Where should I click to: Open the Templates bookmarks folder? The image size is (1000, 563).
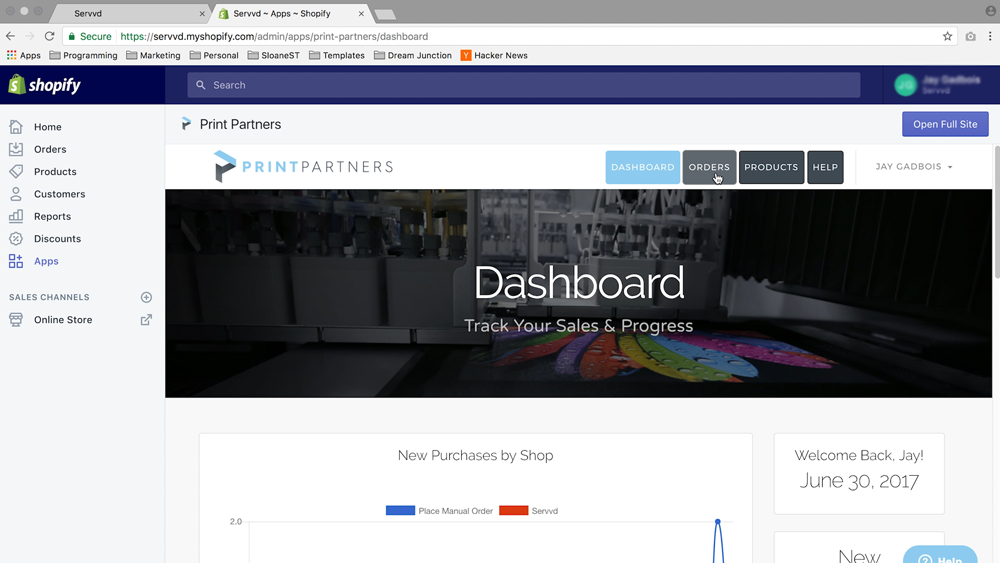(x=337, y=55)
